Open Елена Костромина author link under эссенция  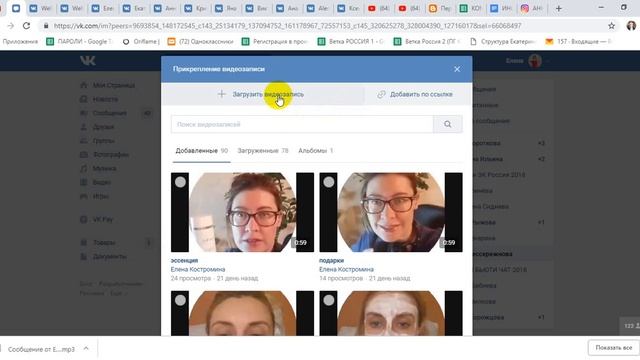coord(198,269)
